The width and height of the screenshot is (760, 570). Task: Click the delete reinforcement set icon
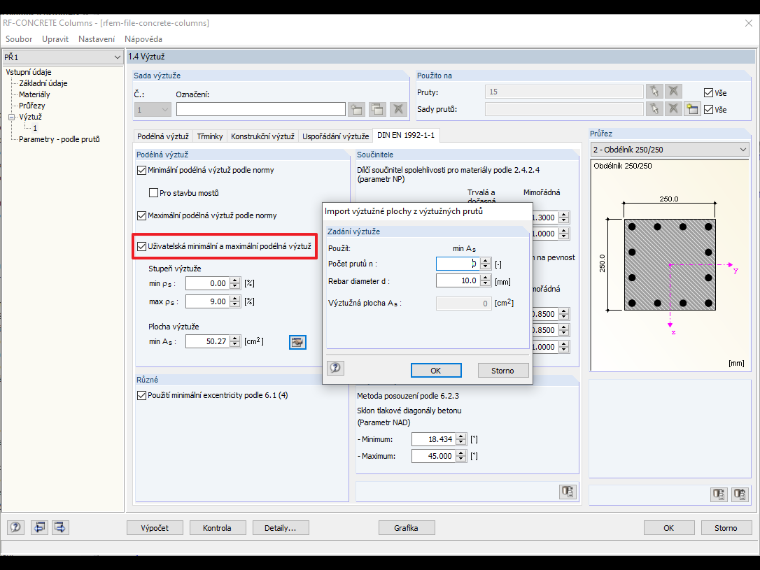point(398,109)
